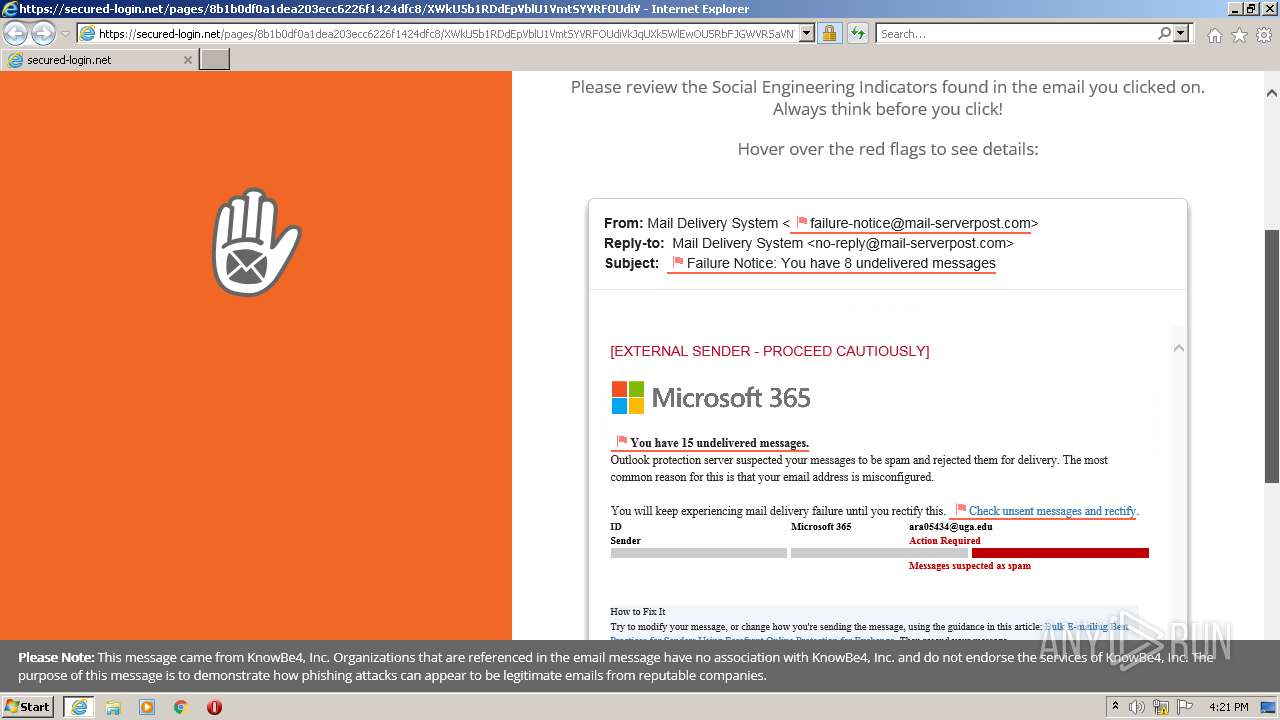Click the white hand with envelope icon

[x=256, y=242]
